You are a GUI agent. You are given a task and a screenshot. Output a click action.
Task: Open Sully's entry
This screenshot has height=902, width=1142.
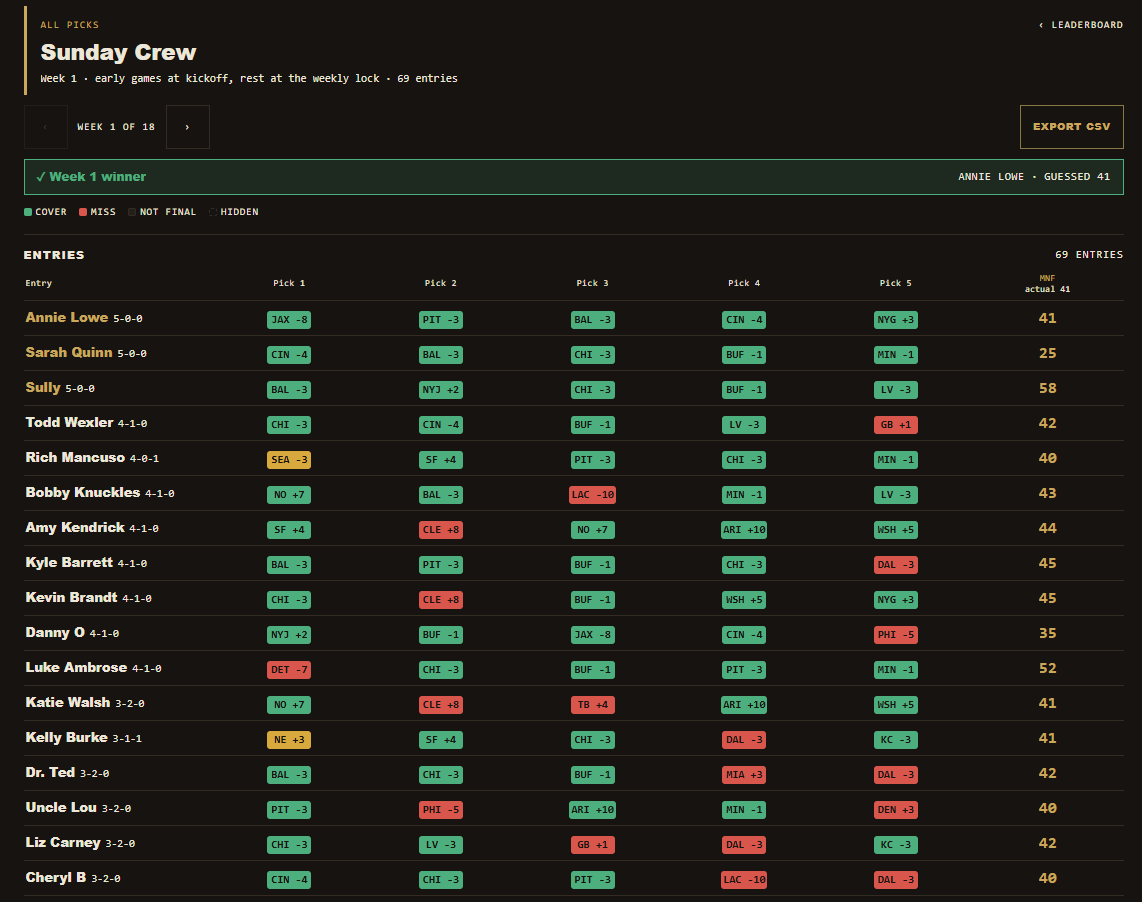pos(43,388)
